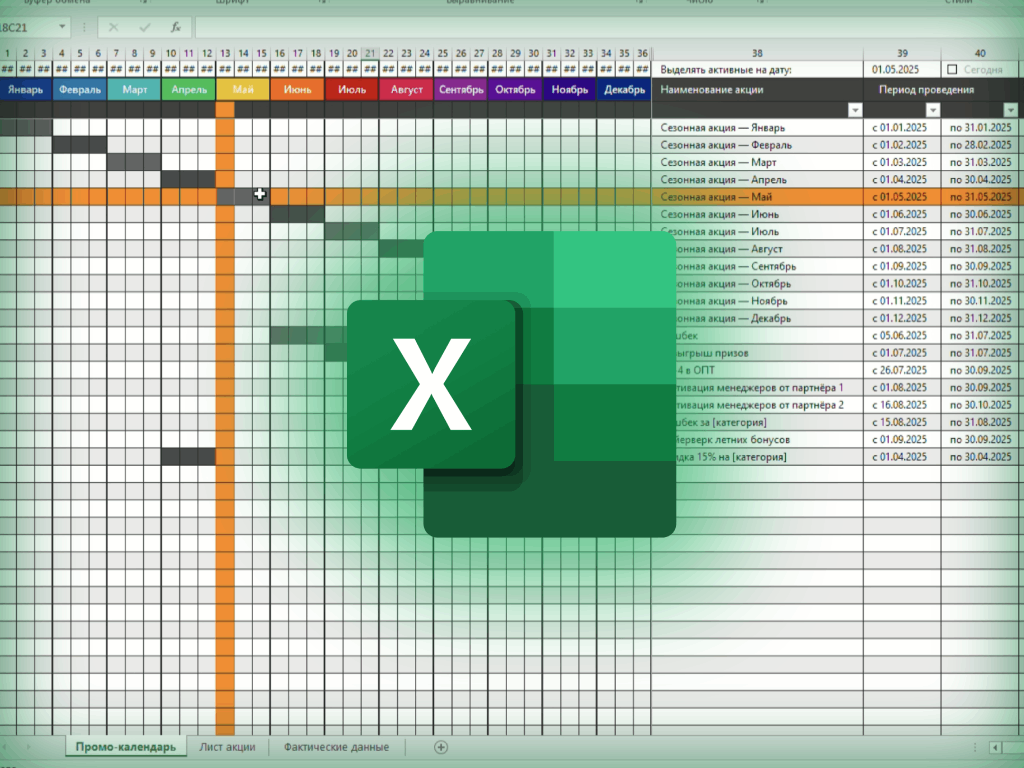
Task: Select the end date 'по 31.12.2025'
Action: point(980,318)
